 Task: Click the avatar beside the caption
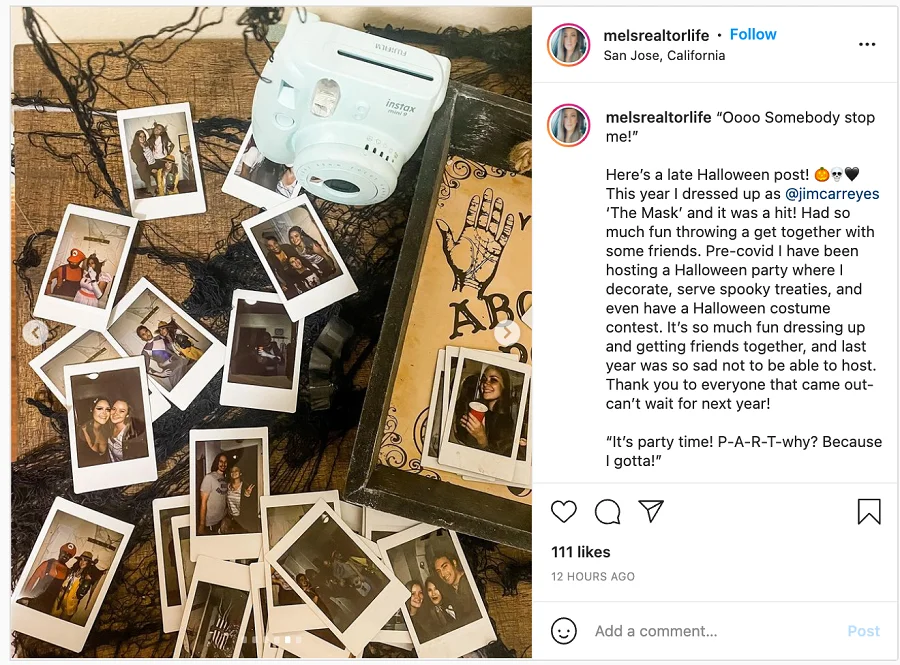point(568,125)
